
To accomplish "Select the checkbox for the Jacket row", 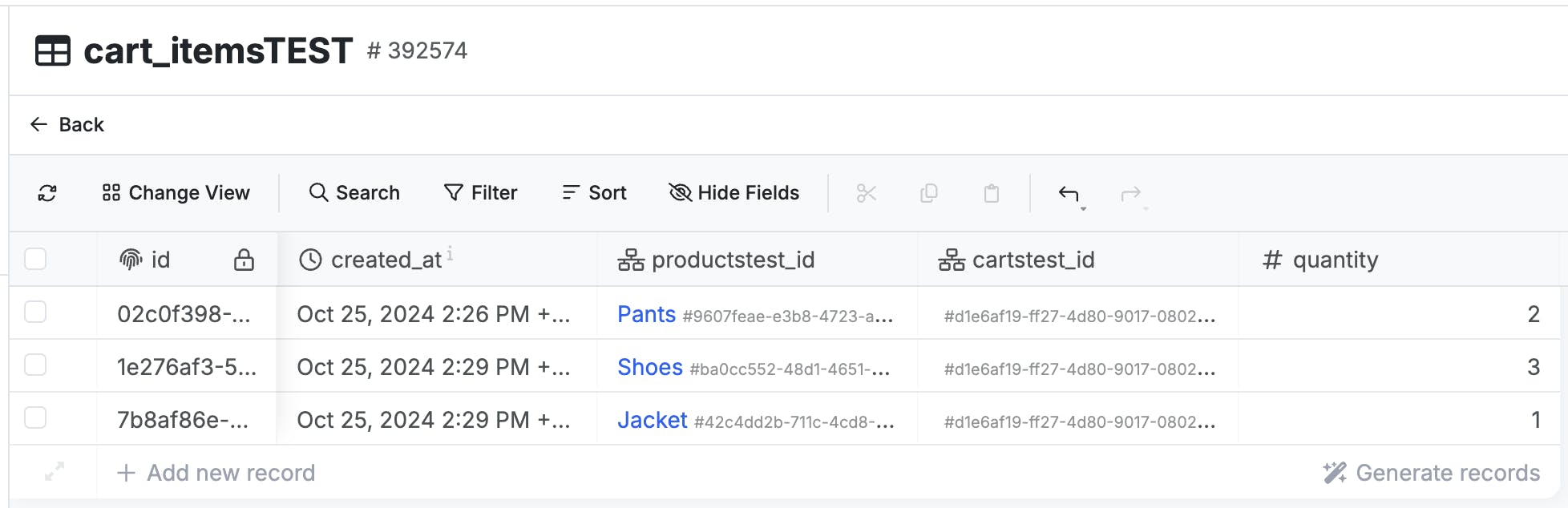I will coord(35,417).
